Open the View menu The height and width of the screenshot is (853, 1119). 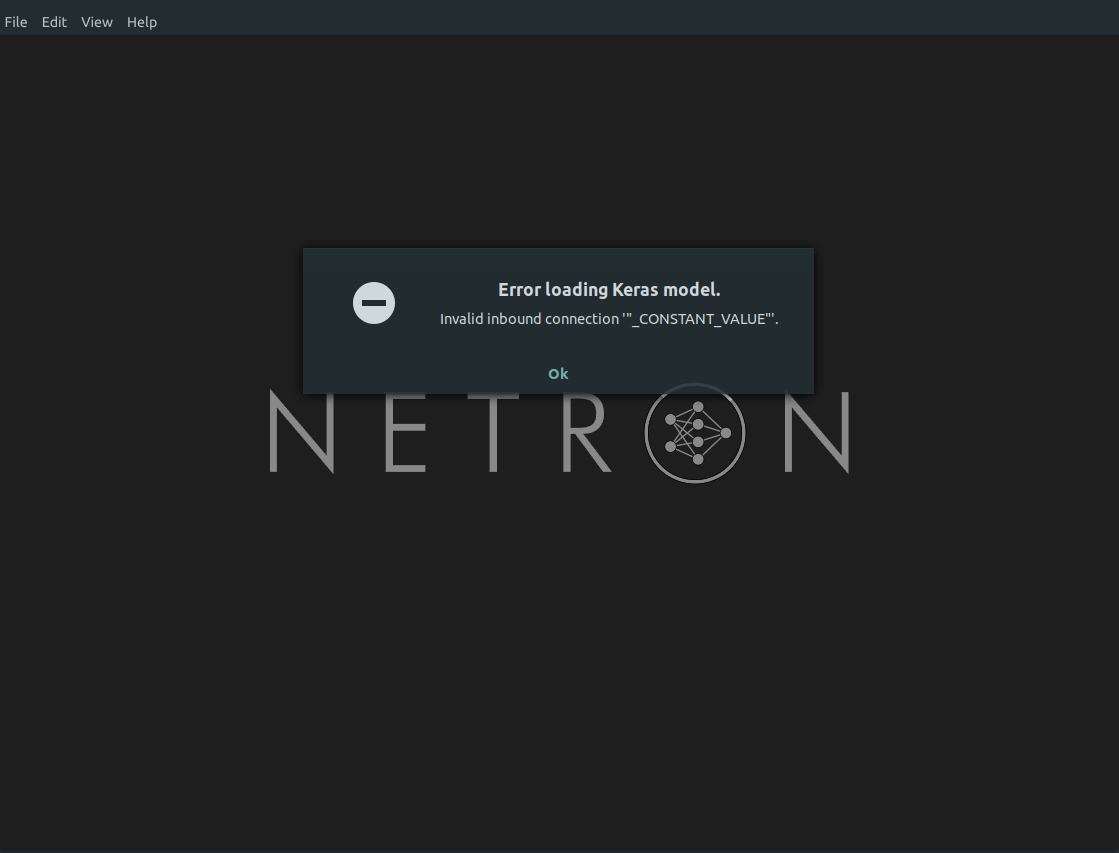click(x=96, y=21)
